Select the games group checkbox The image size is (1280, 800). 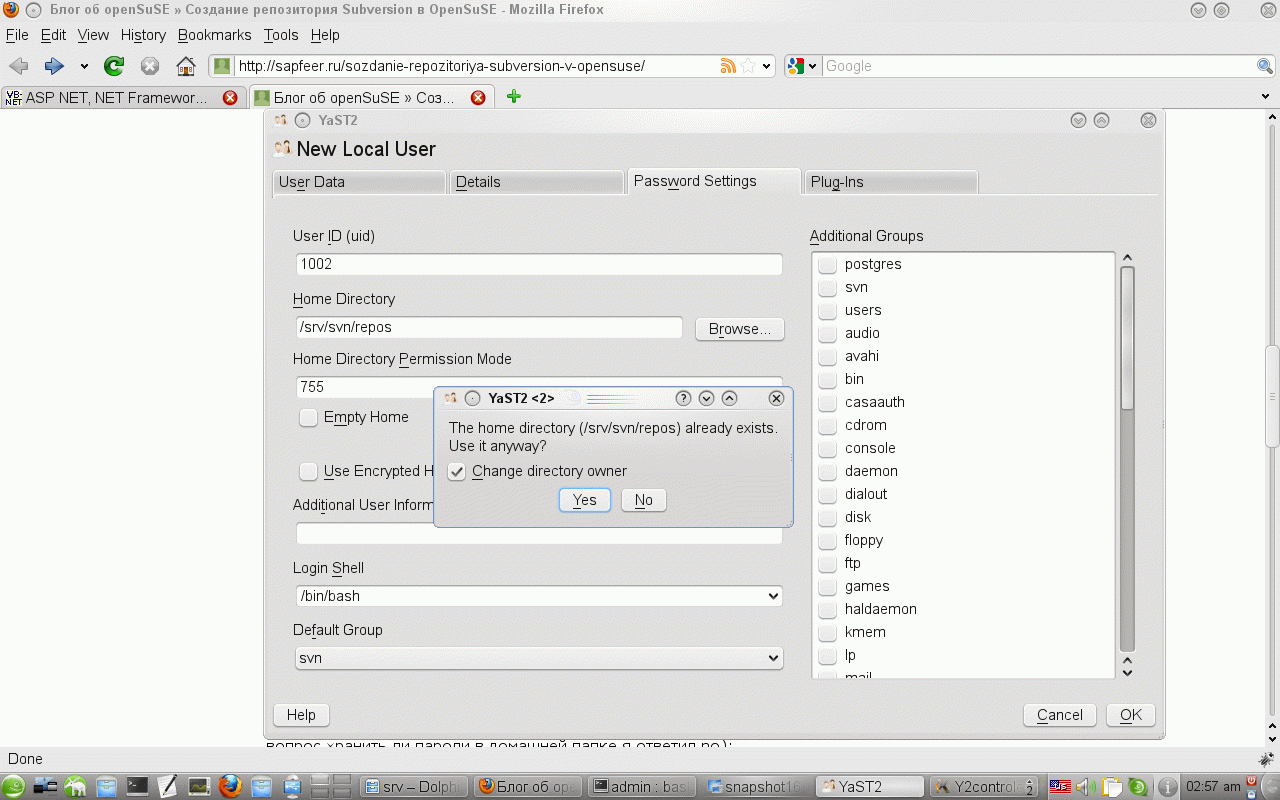[827, 587]
